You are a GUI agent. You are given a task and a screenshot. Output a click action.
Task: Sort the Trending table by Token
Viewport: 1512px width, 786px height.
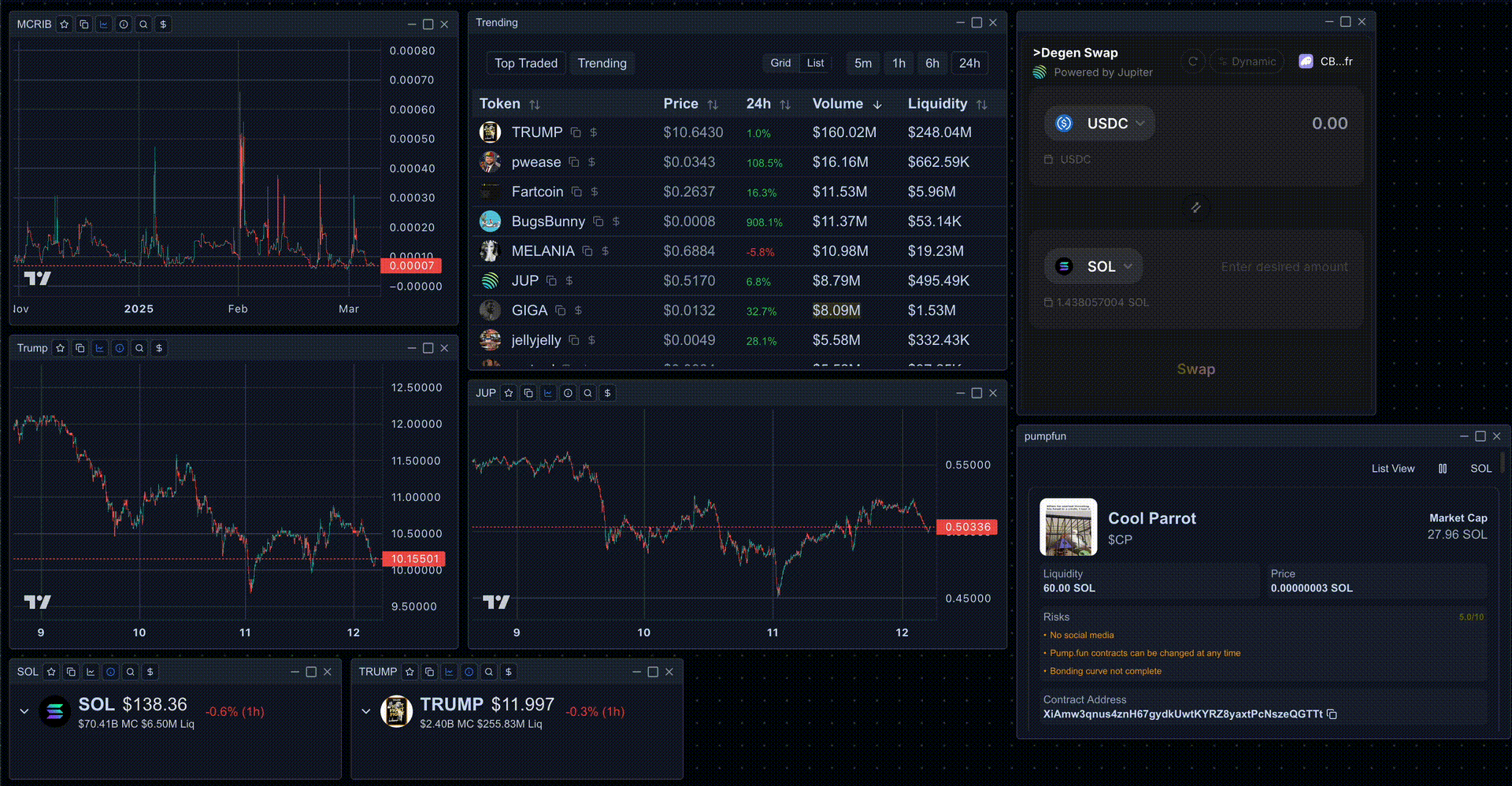point(510,104)
